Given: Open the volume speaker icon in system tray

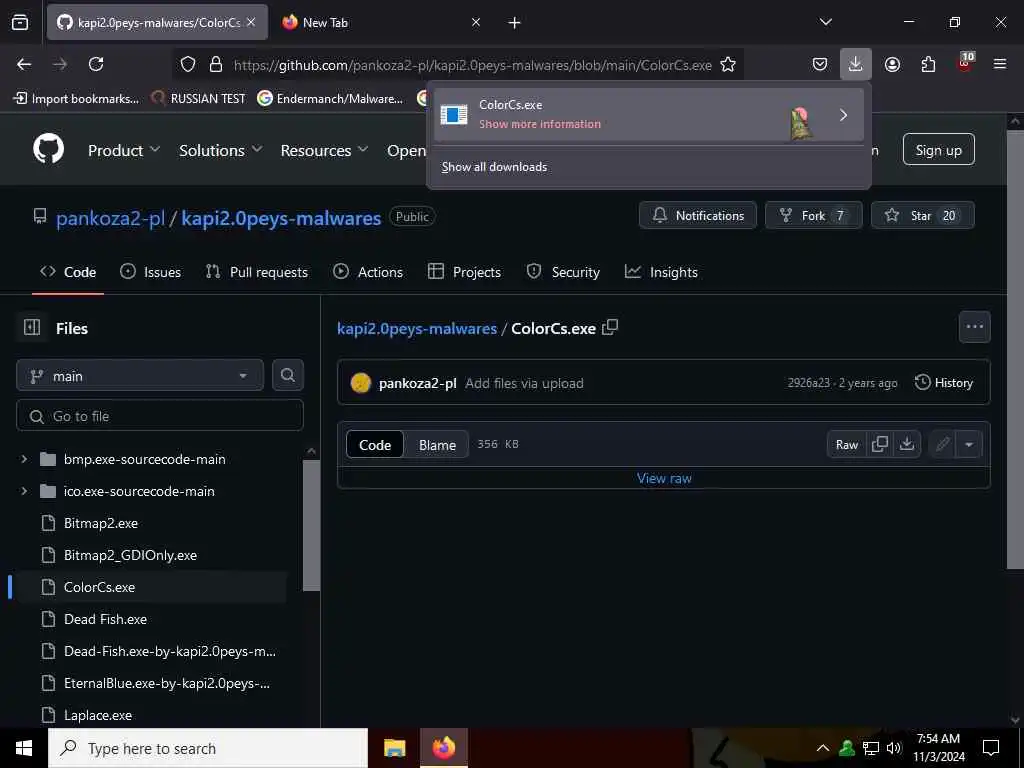Looking at the screenshot, I should 894,748.
